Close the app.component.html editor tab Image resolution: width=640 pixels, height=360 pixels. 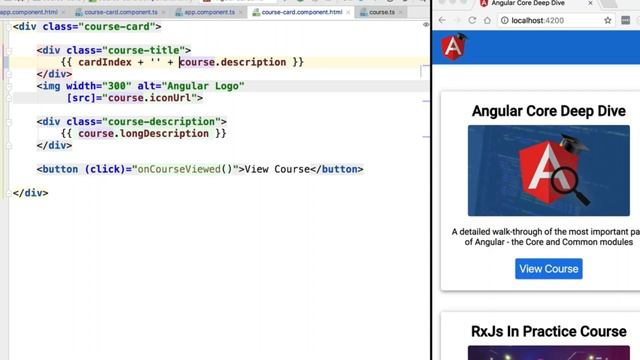click(x=63, y=12)
